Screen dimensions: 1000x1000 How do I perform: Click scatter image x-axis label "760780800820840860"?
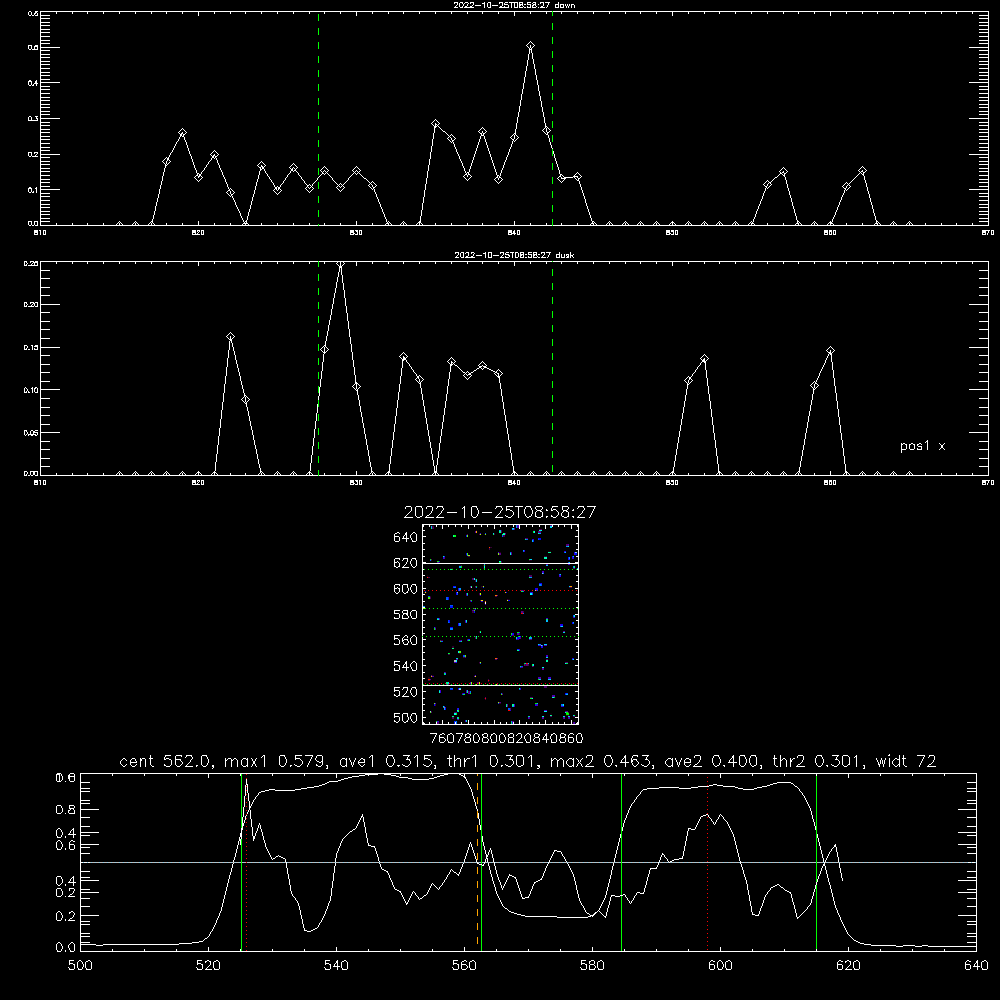point(506,739)
